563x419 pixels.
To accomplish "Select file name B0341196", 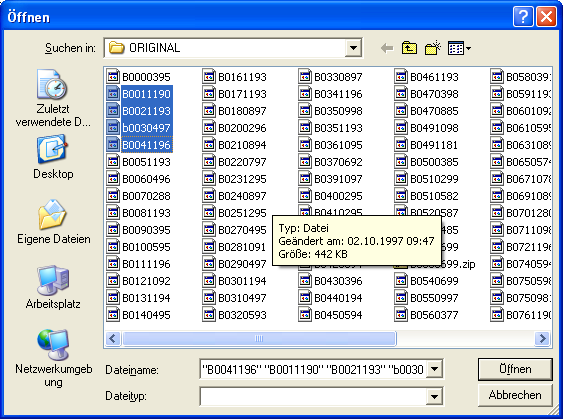I will point(338,94).
